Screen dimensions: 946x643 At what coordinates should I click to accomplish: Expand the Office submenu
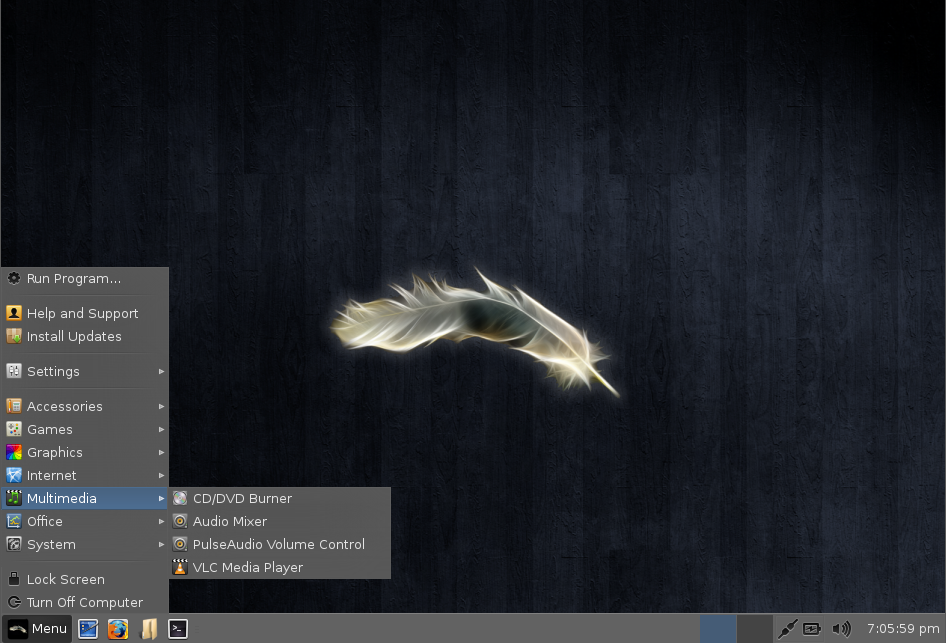[84, 521]
